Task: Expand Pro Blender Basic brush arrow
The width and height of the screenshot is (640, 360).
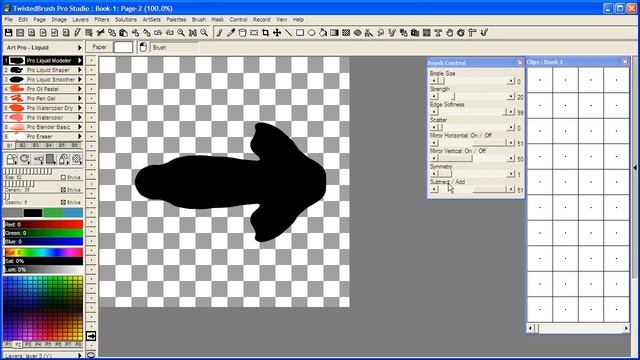Action: [x=80, y=127]
